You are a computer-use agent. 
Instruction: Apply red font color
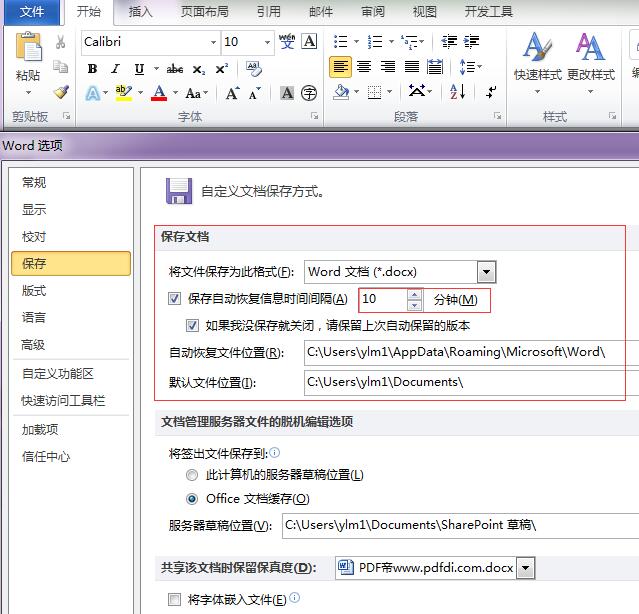pyautogui.click(x=159, y=92)
